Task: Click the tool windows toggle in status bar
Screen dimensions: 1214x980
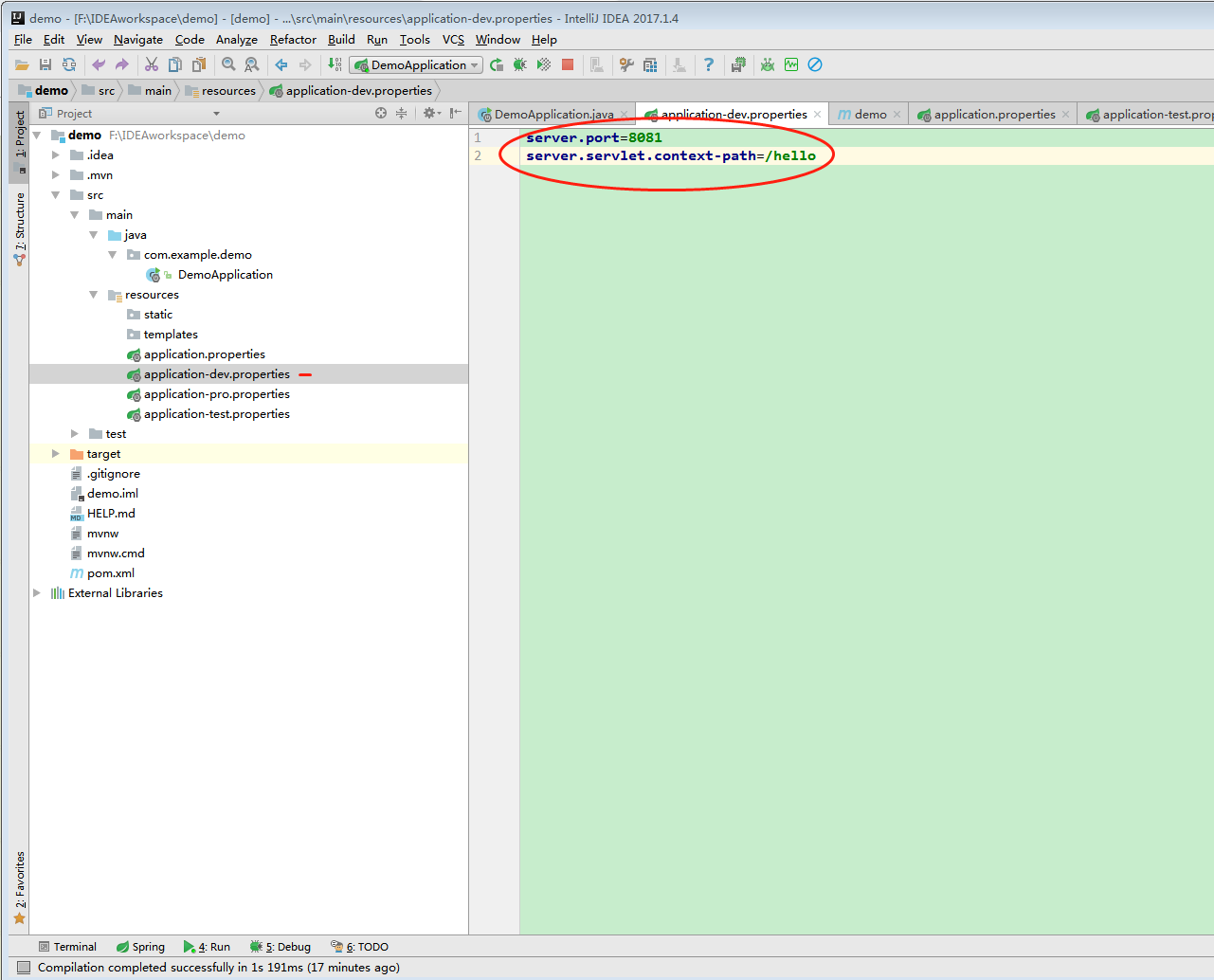Action: (24, 968)
